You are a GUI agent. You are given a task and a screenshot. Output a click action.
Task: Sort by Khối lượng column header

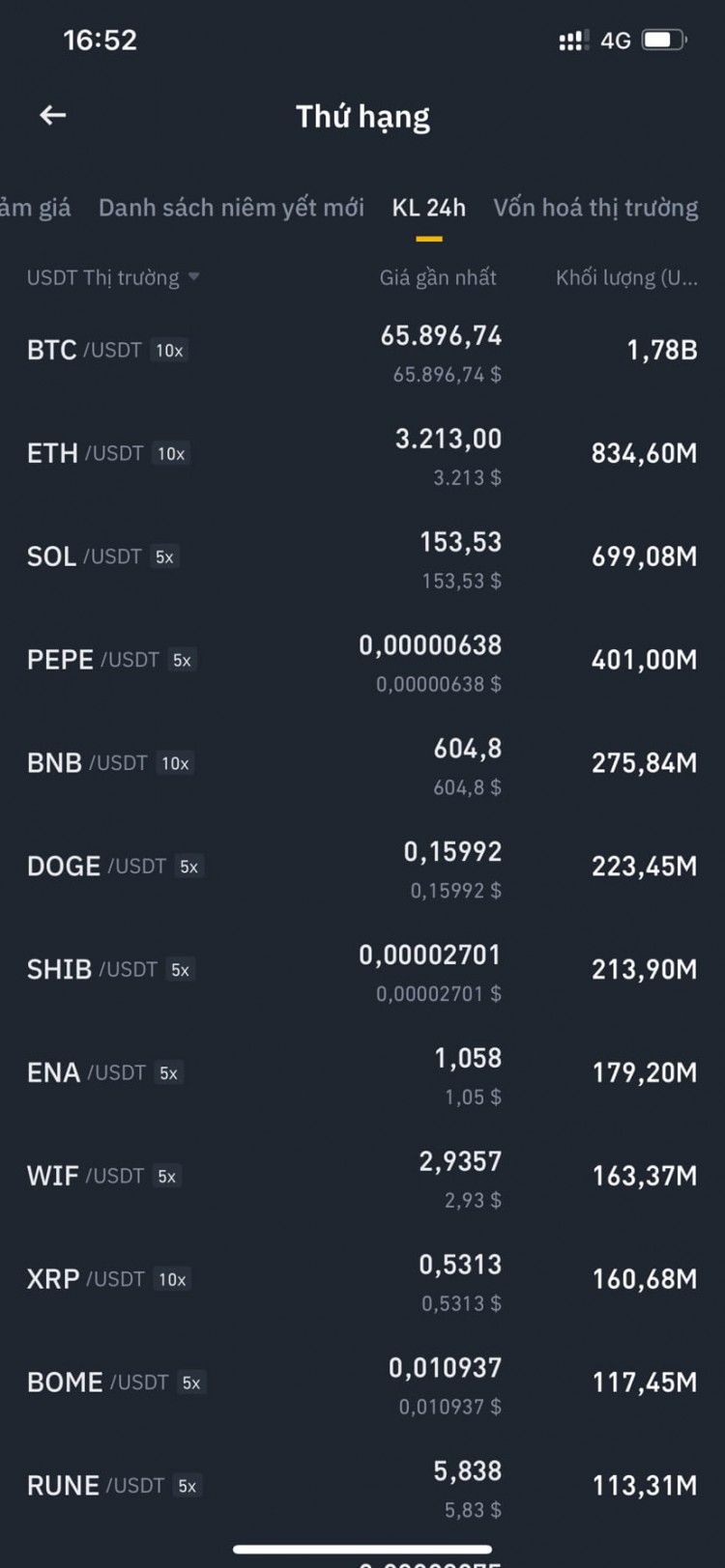pyautogui.click(x=626, y=277)
